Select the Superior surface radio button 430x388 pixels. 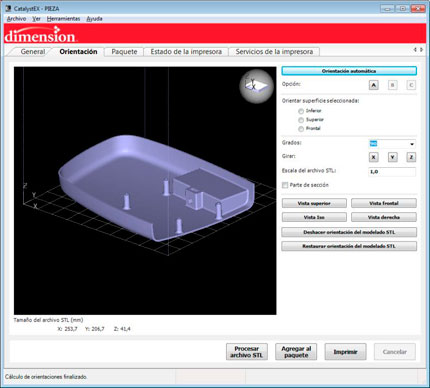click(x=301, y=120)
